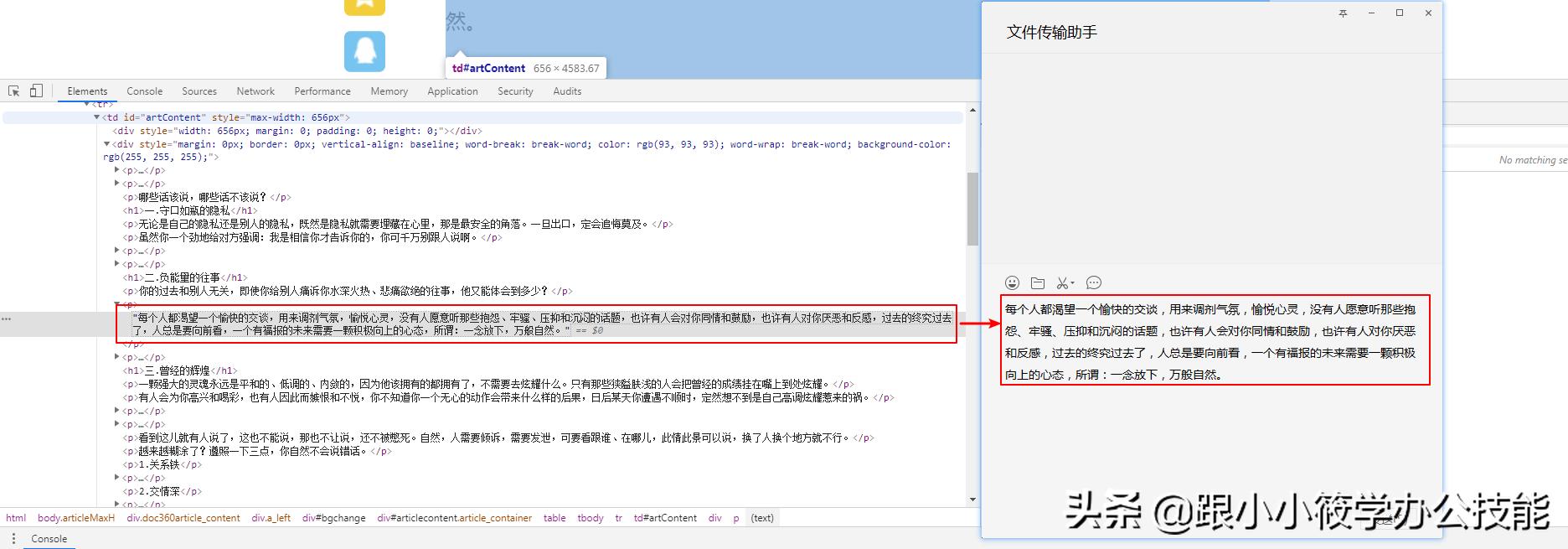Screen dimensions: 1568x549
Task: Click the scissors screenshot tool in WeChat
Action: coord(1062,283)
